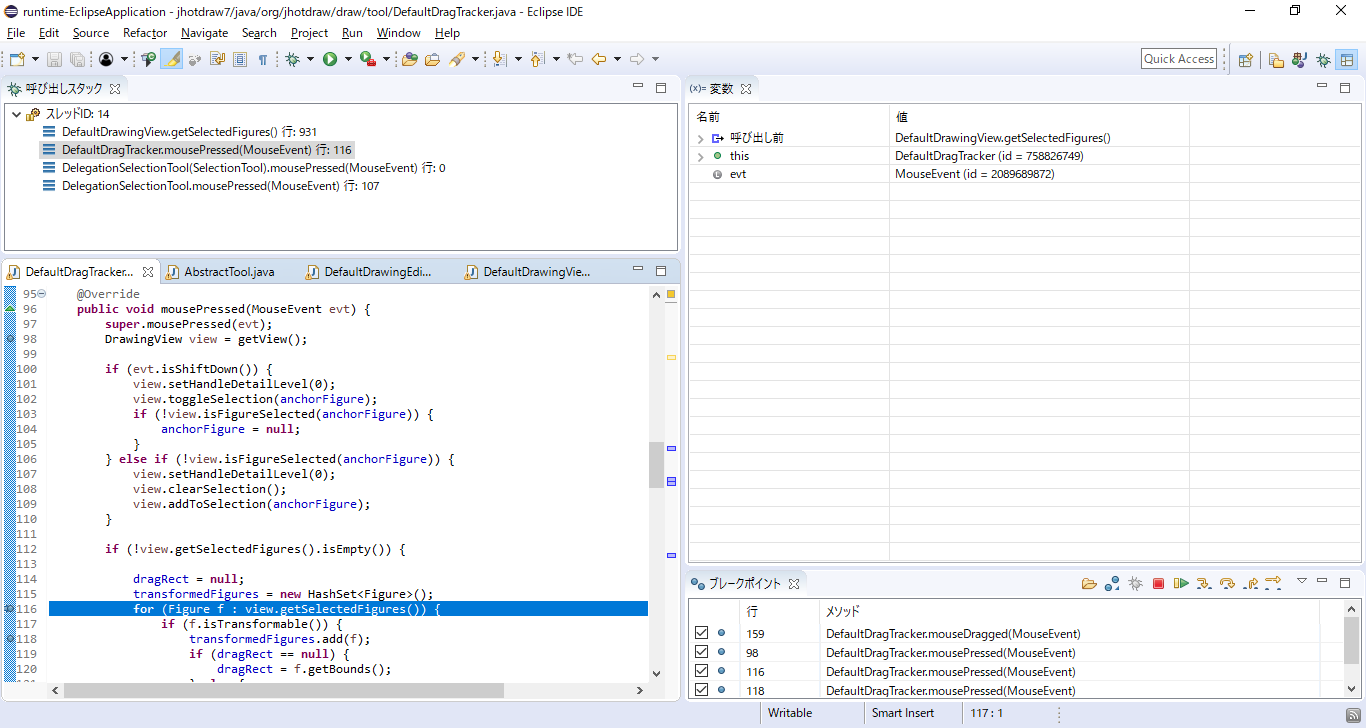Click the breakpoint list scroll down arrow

1351,690
